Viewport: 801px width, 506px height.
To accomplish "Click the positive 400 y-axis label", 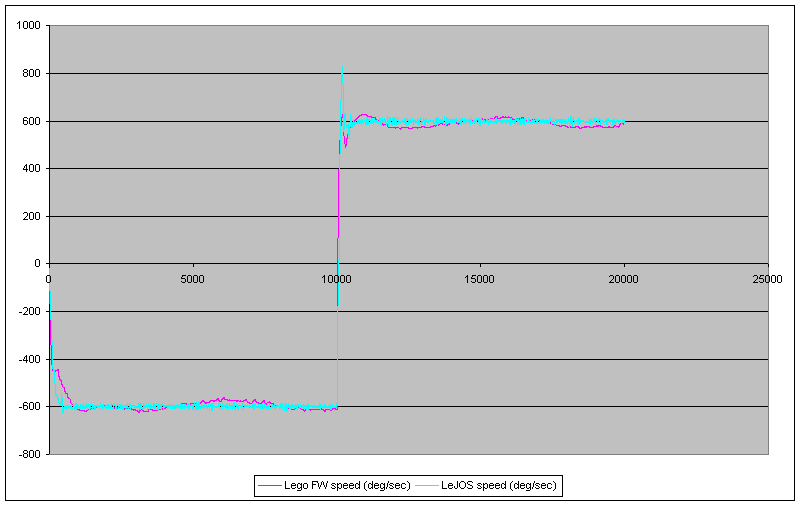I will 32,168.
